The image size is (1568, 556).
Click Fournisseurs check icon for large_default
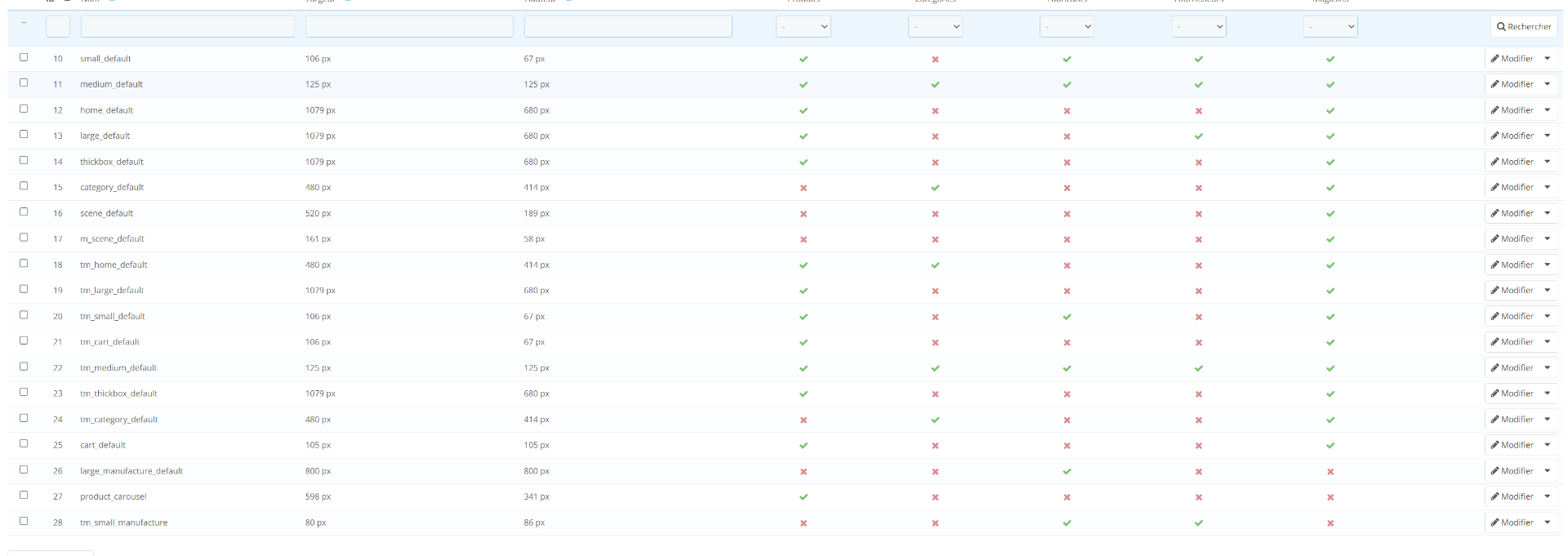pyautogui.click(x=1199, y=136)
